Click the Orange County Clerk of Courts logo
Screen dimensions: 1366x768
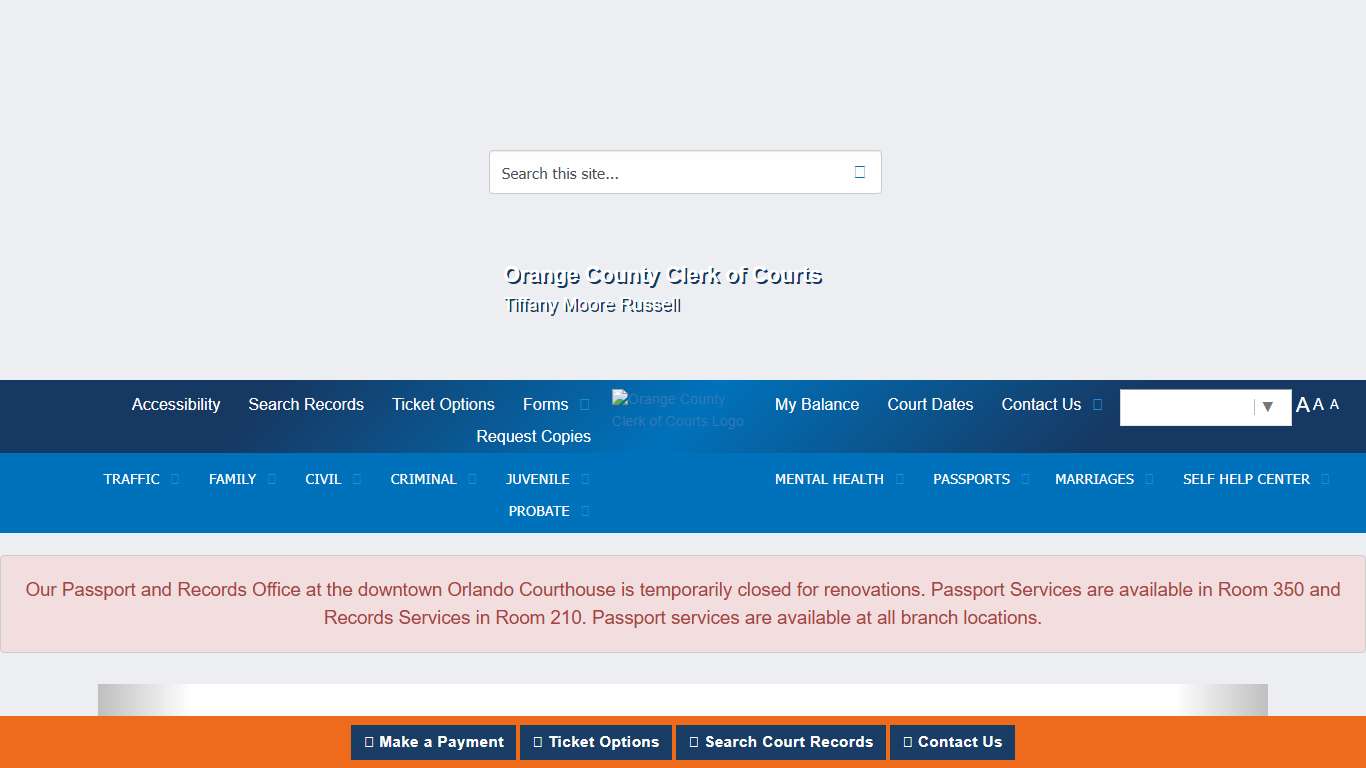(678, 409)
